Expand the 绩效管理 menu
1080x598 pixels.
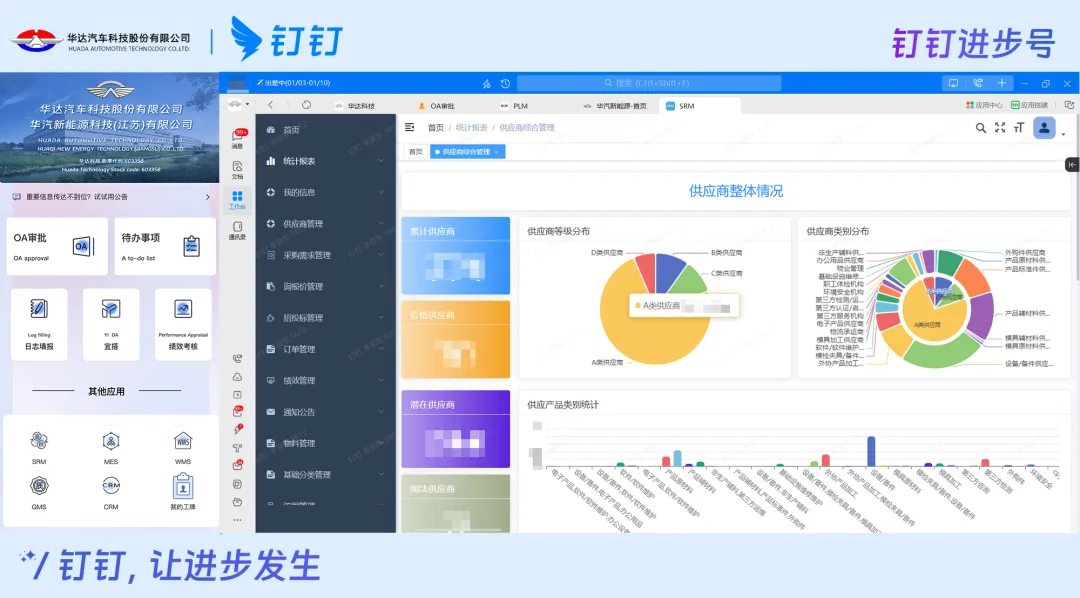click(x=326, y=380)
